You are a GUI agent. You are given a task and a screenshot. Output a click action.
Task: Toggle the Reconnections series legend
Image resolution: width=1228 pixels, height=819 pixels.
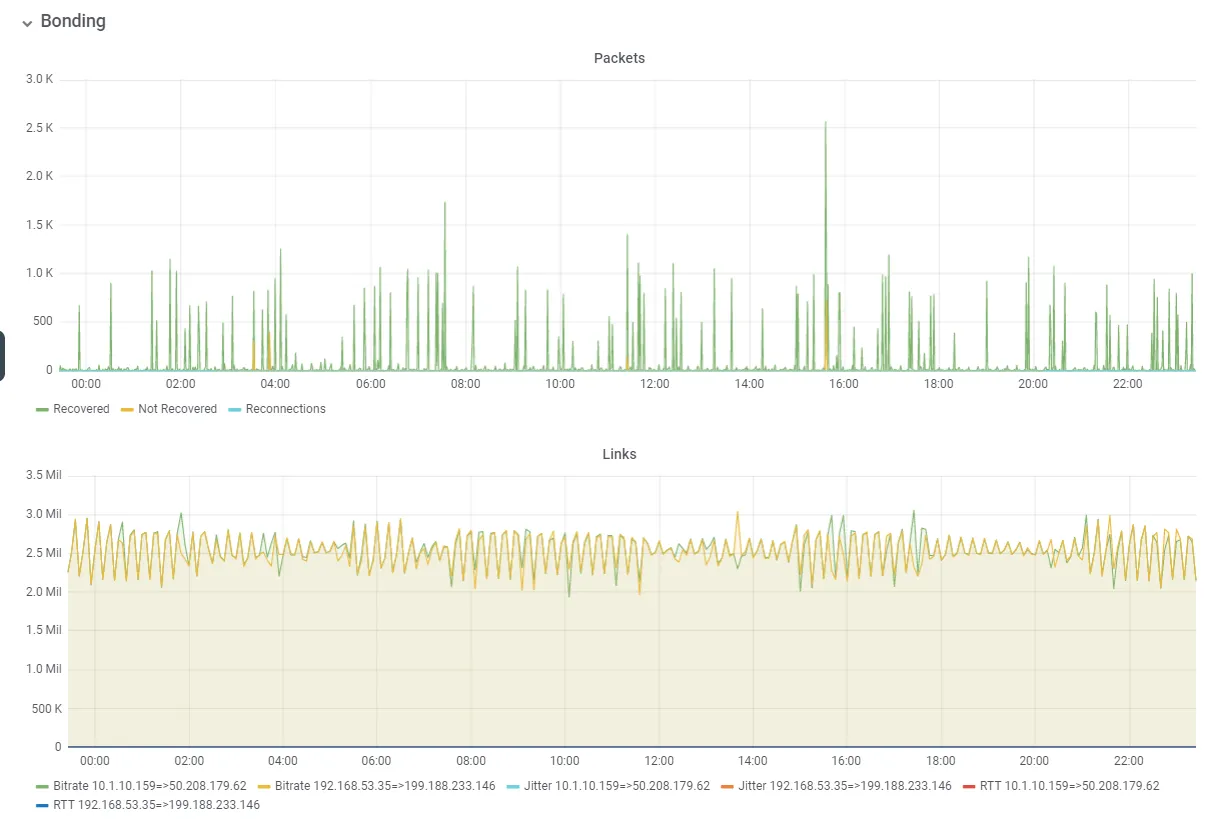click(286, 409)
